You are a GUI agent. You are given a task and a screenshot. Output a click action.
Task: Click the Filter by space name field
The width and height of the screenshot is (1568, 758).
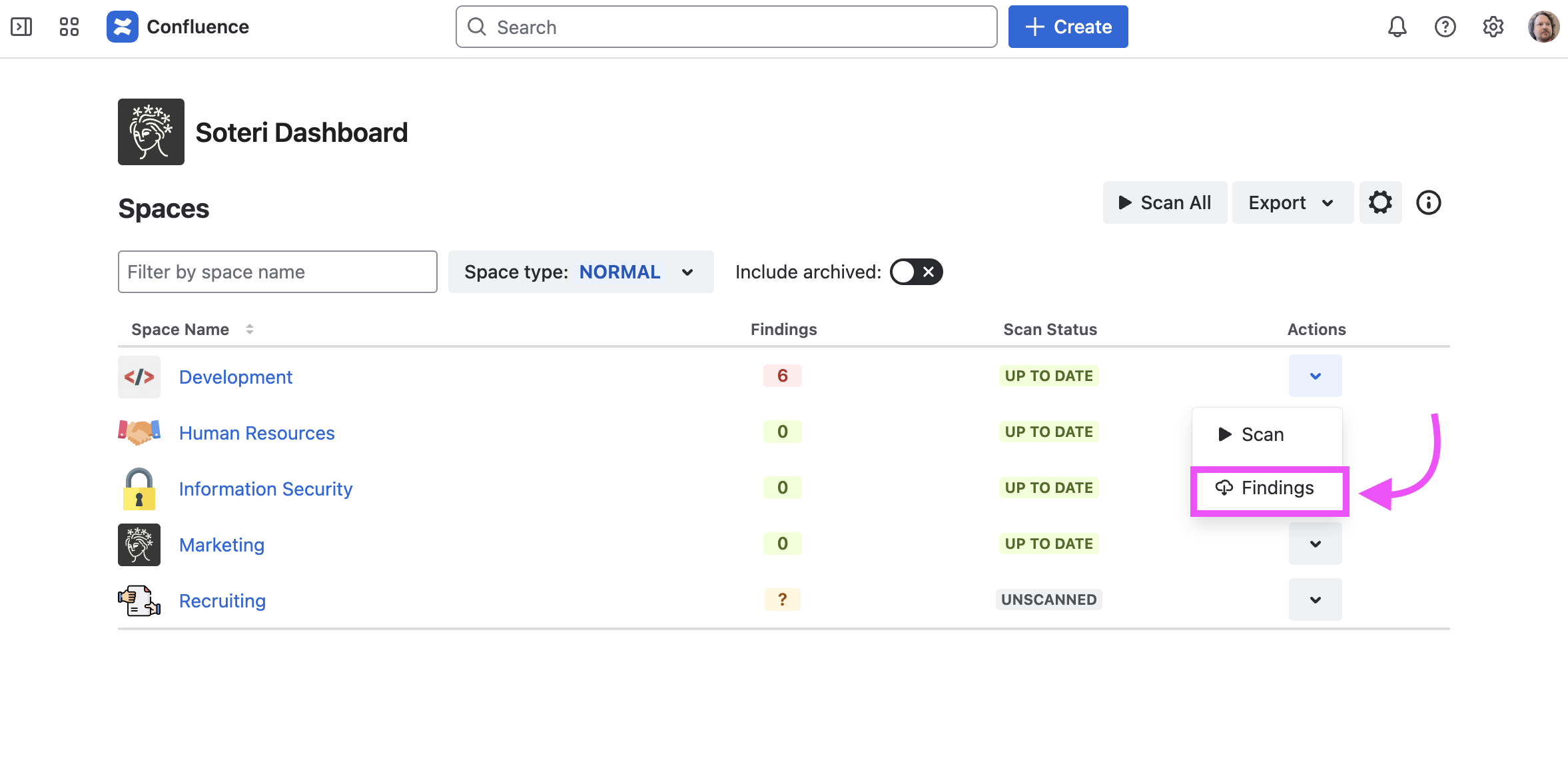[277, 272]
